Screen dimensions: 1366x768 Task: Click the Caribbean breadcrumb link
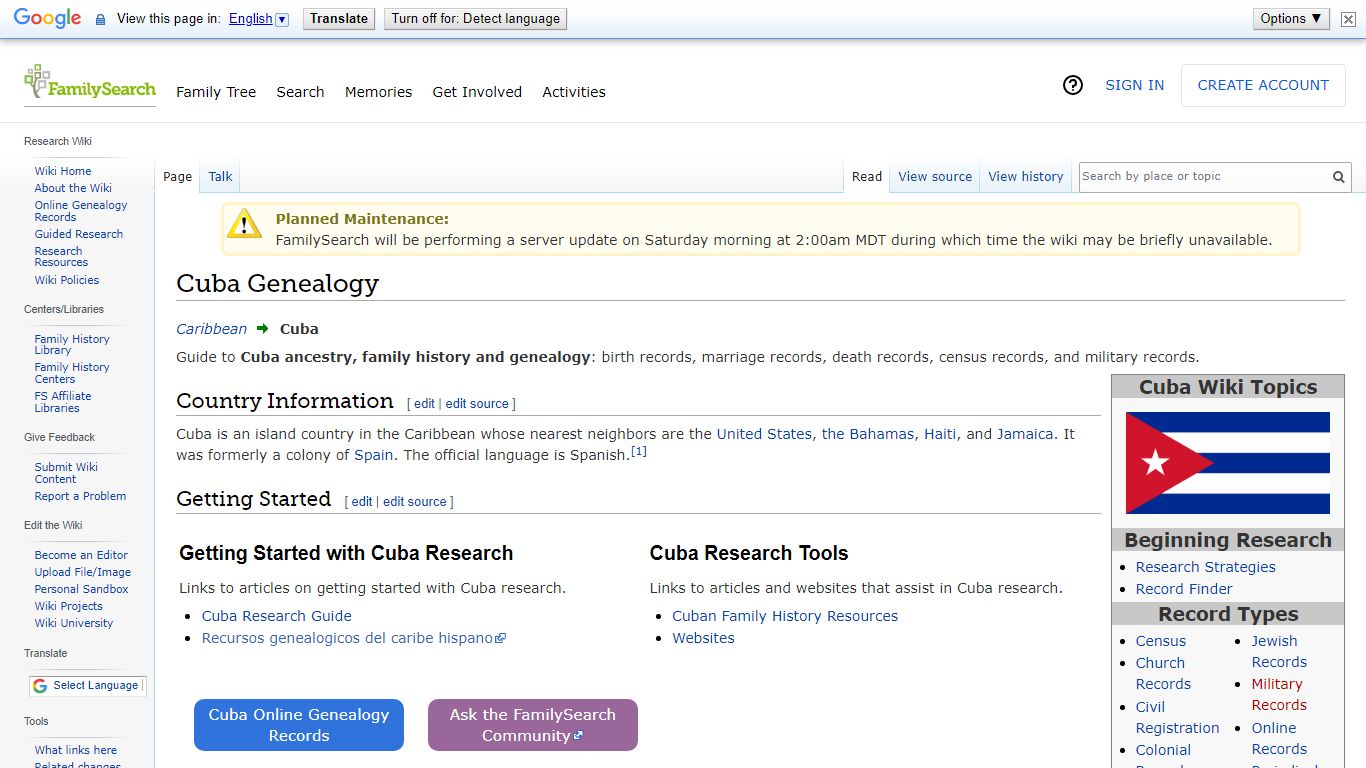point(211,328)
